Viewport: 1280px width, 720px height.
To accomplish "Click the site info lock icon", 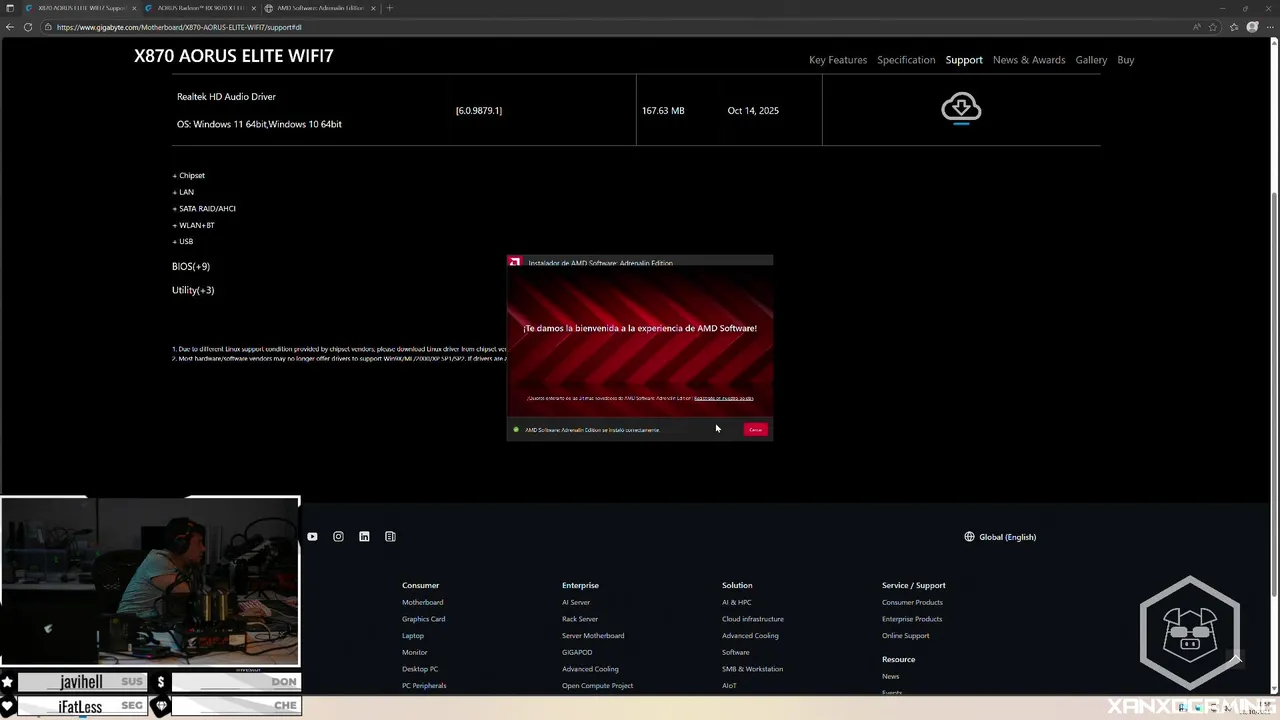I will click(48, 27).
